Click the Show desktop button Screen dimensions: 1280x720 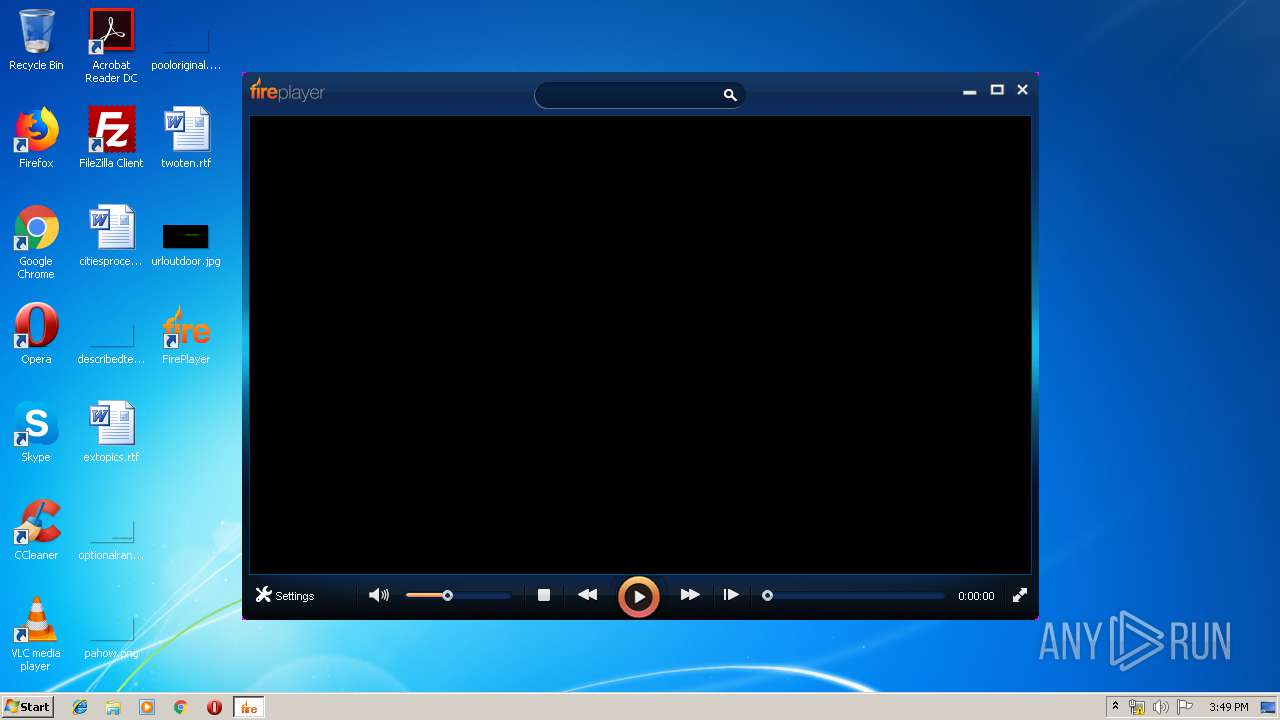1270,707
